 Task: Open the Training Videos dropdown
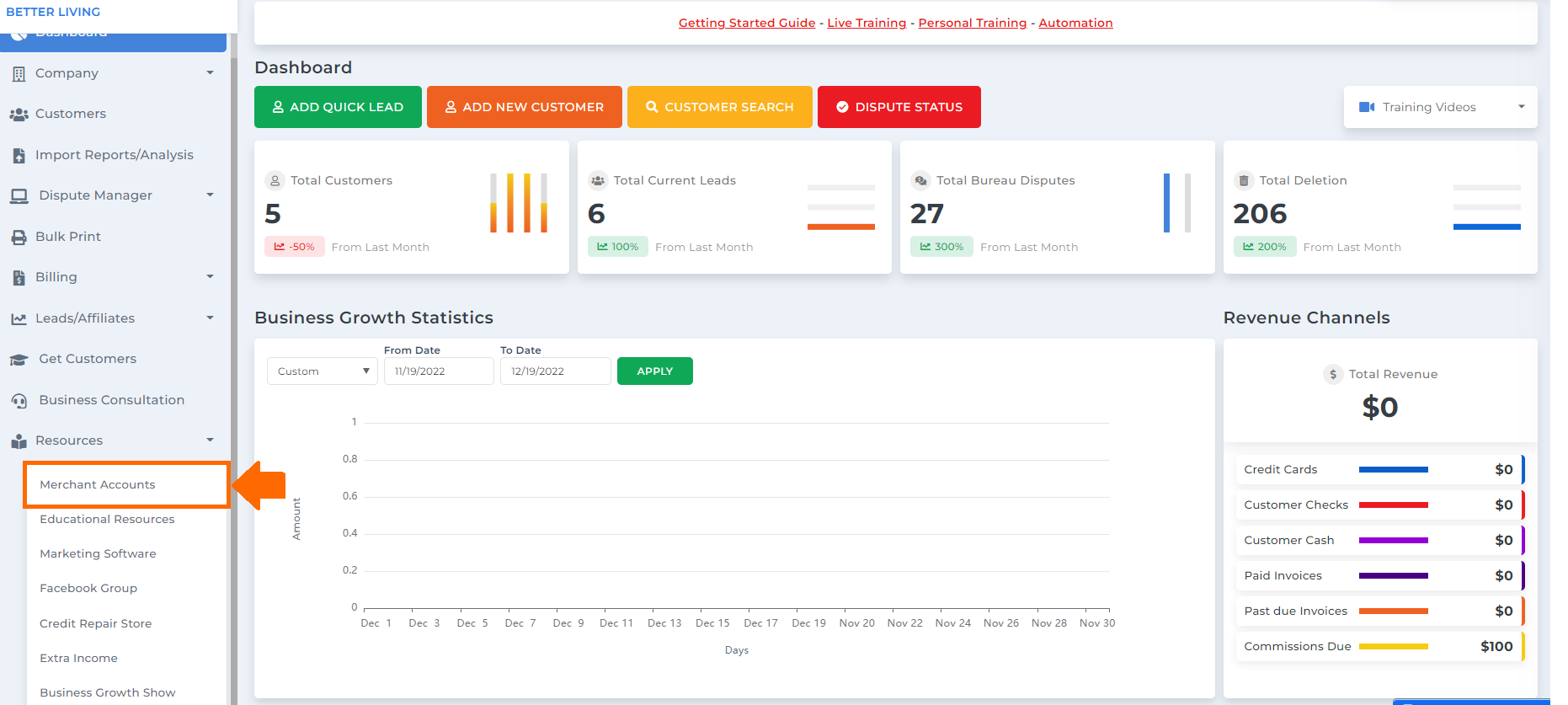1441,107
